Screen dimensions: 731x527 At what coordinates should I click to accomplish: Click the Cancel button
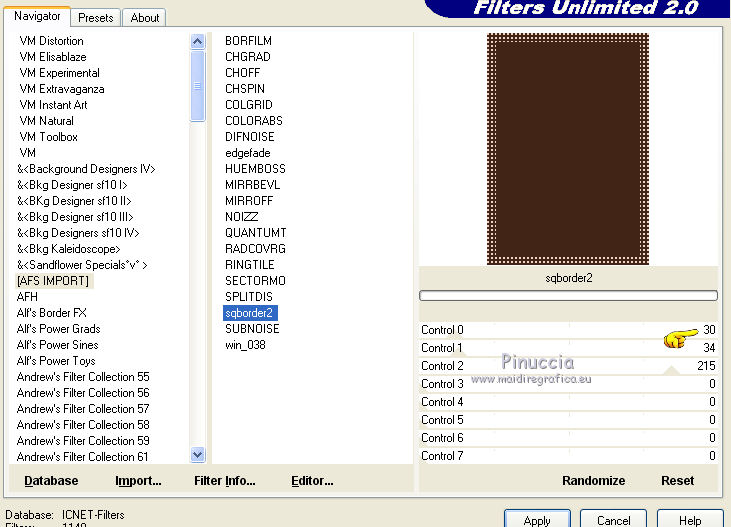(613, 520)
